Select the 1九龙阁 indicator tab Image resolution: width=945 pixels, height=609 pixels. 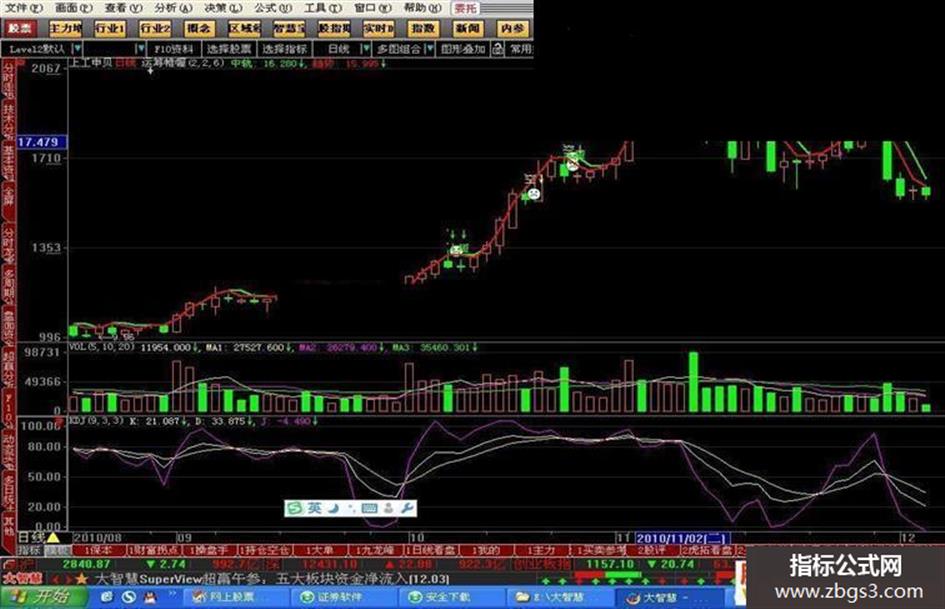pyautogui.click(x=375, y=551)
